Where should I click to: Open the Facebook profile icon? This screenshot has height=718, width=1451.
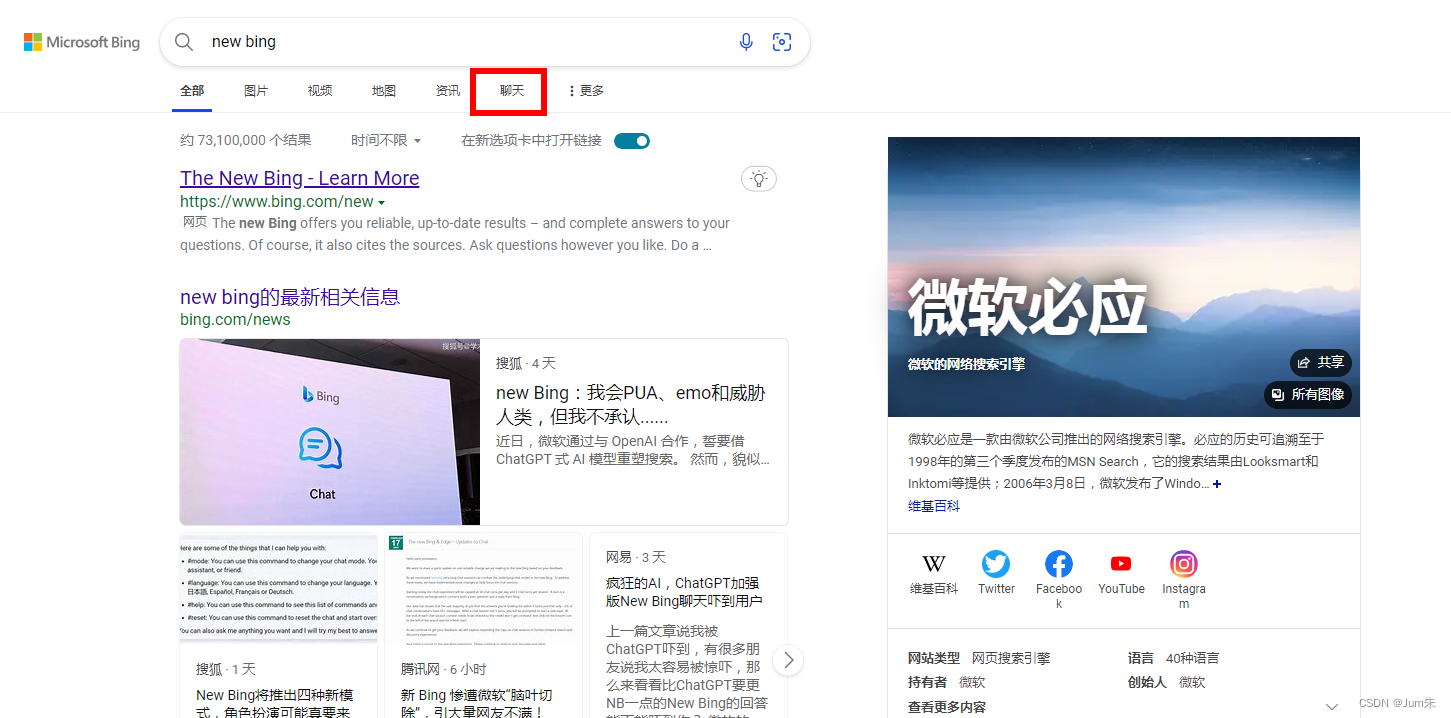tap(1058, 564)
